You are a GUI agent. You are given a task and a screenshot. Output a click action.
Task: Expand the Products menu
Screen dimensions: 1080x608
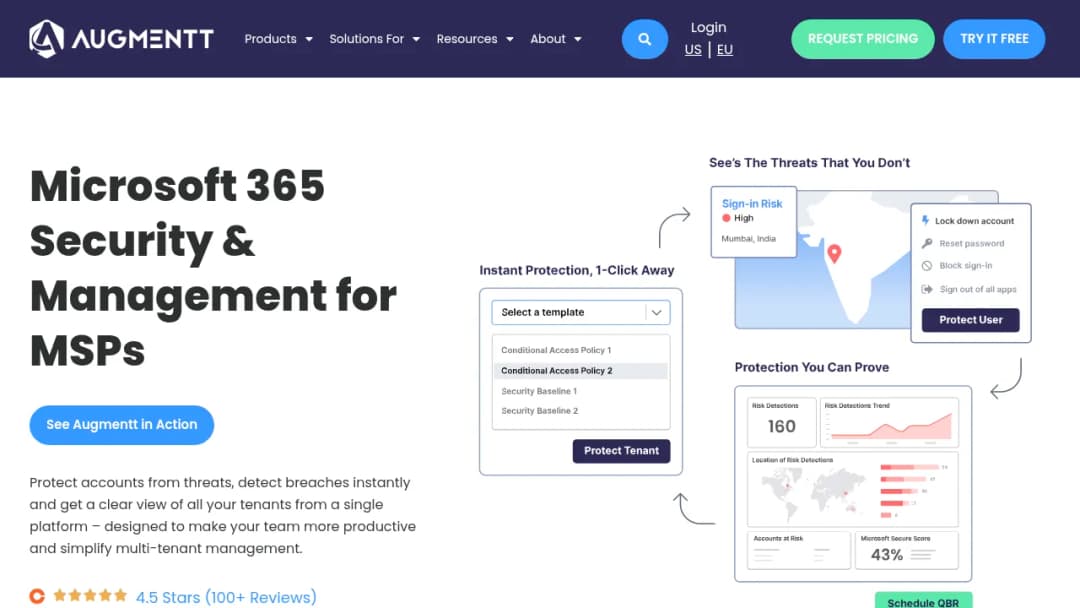click(278, 39)
